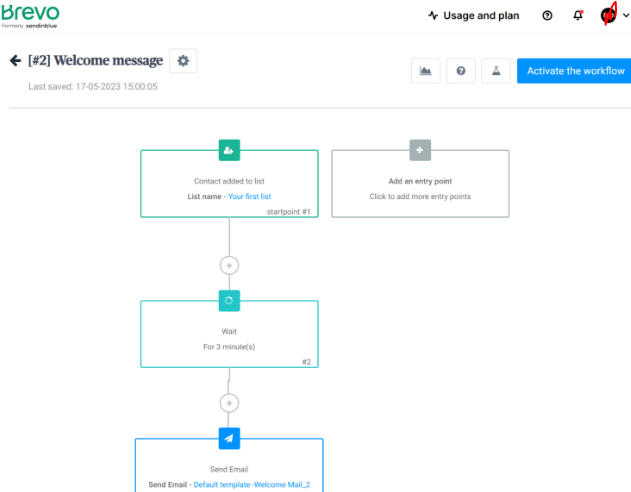Click the Wait step clock icon

(229, 300)
